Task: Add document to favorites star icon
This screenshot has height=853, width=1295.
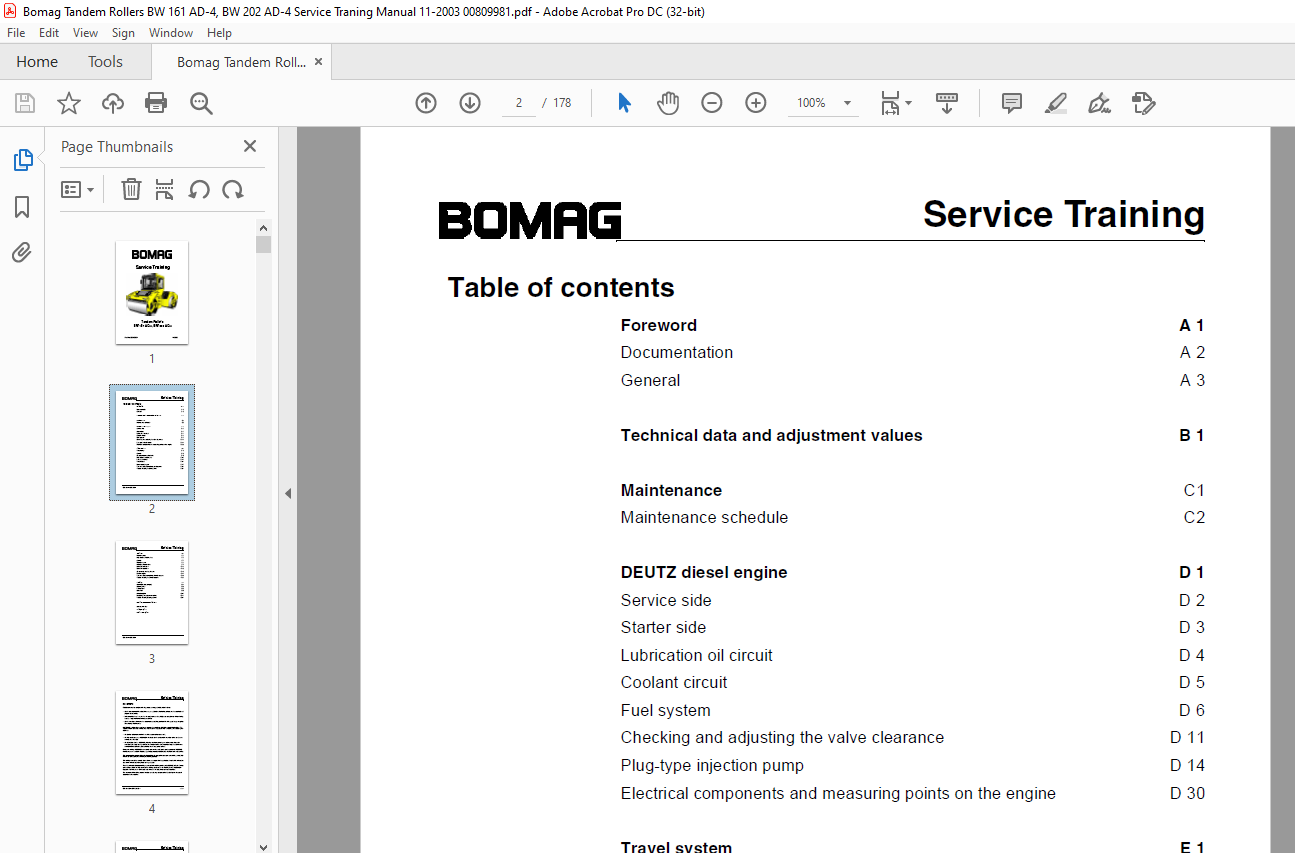Action: (68, 103)
